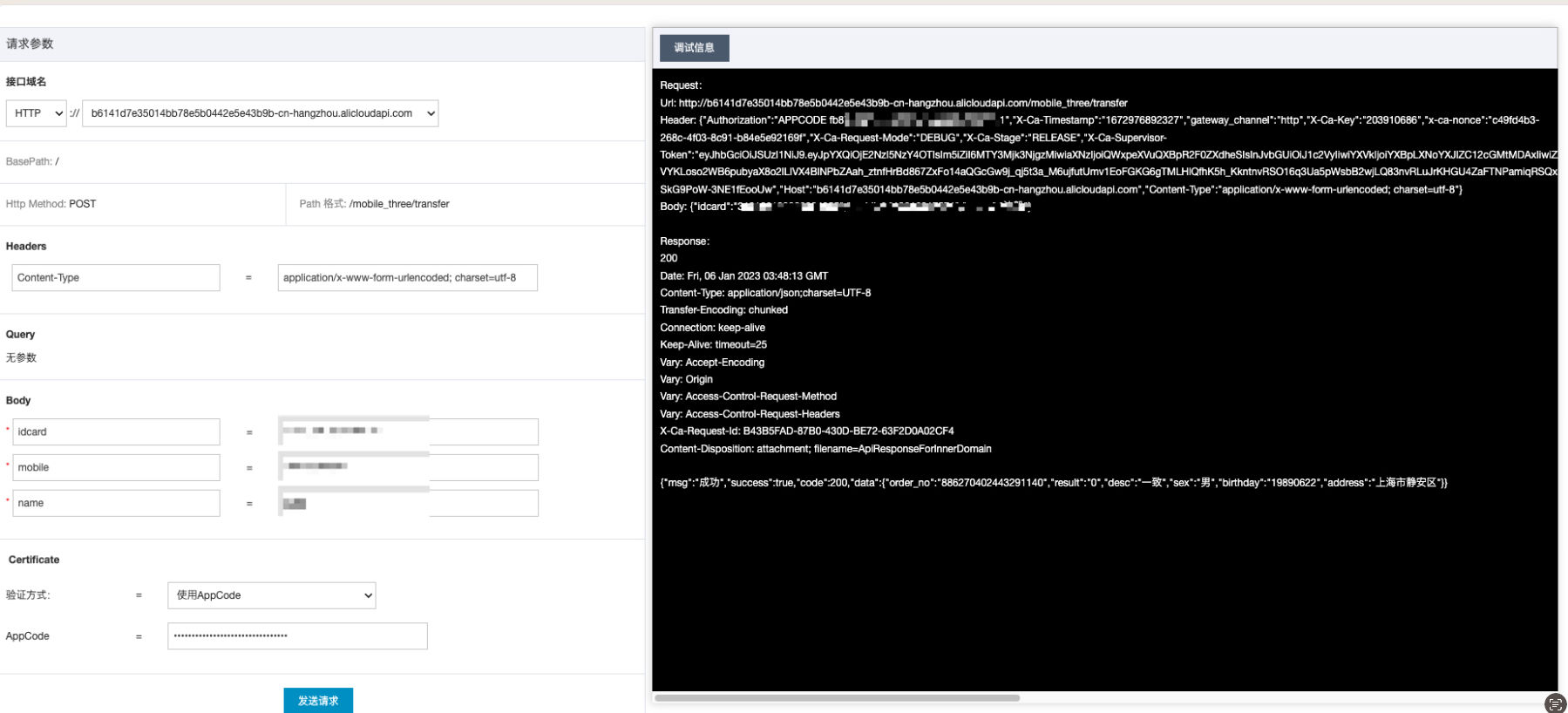Click the idcard parameter name field
This screenshot has width=1568, height=713.
click(x=116, y=432)
